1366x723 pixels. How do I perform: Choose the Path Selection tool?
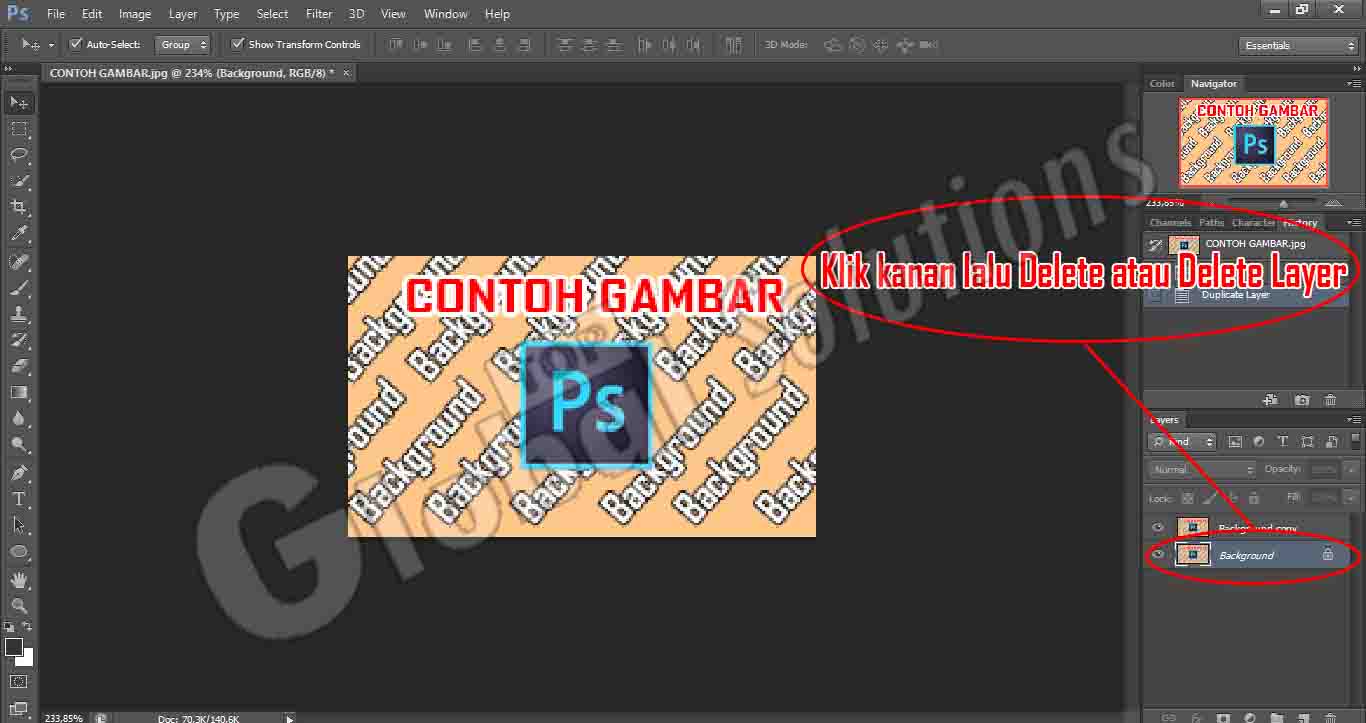pyautogui.click(x=19, y=524)
